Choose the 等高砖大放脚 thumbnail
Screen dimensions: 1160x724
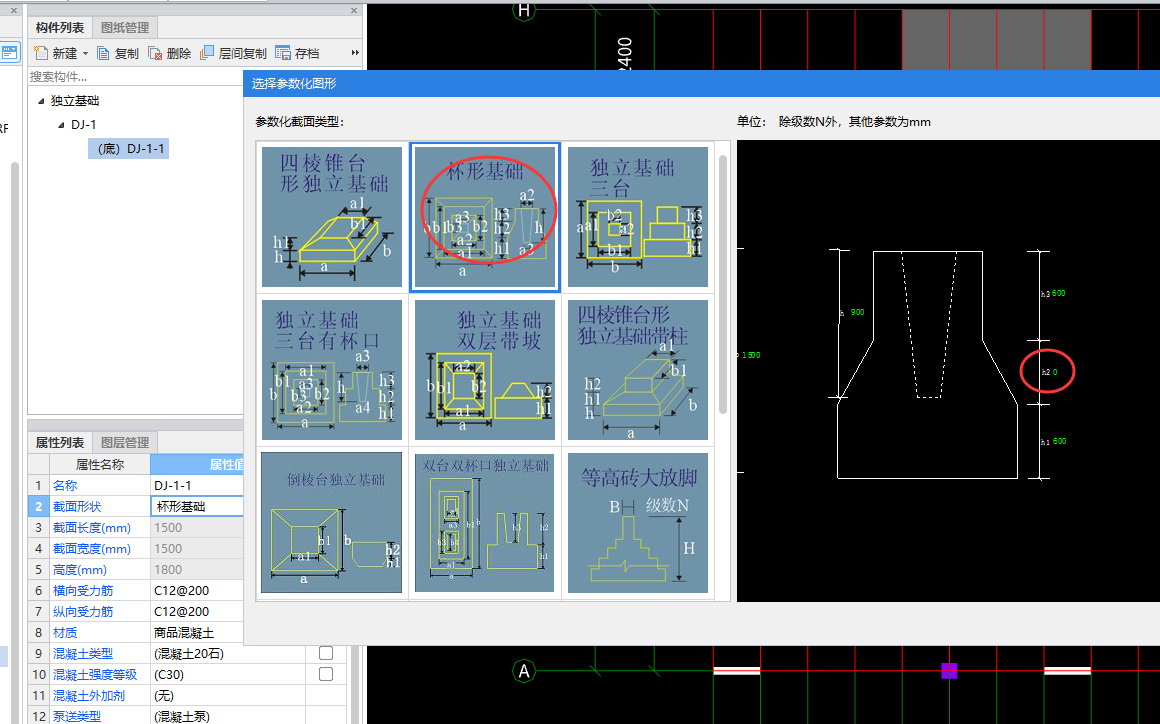tap(638, 522)
